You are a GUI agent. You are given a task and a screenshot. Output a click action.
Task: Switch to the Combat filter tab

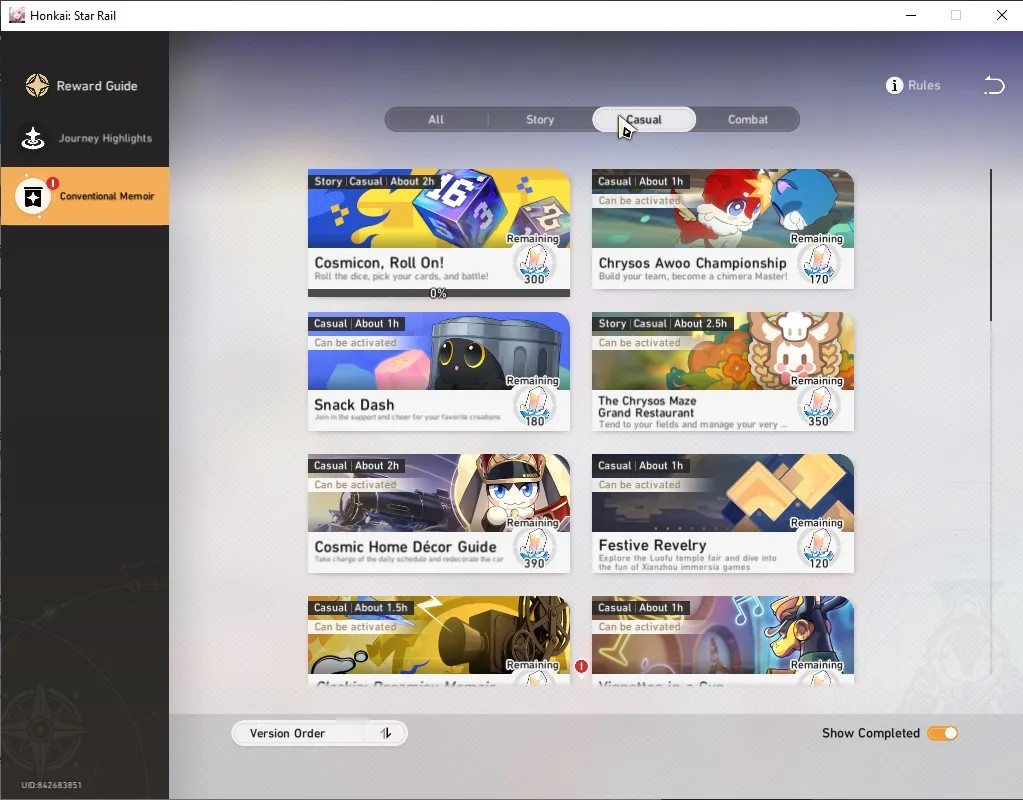click(x=748, y=119)
